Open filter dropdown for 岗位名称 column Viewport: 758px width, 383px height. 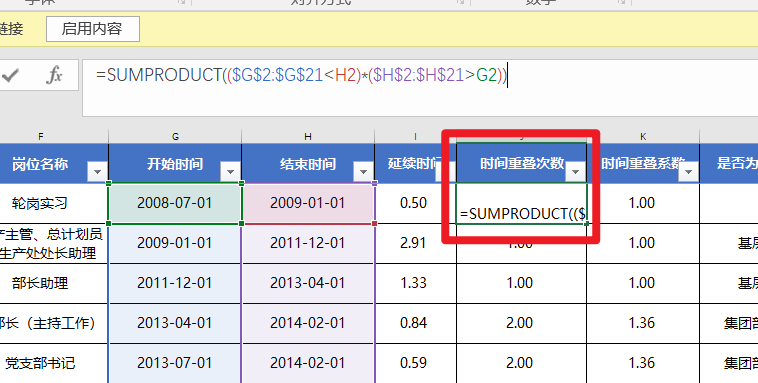pos(98,172)
